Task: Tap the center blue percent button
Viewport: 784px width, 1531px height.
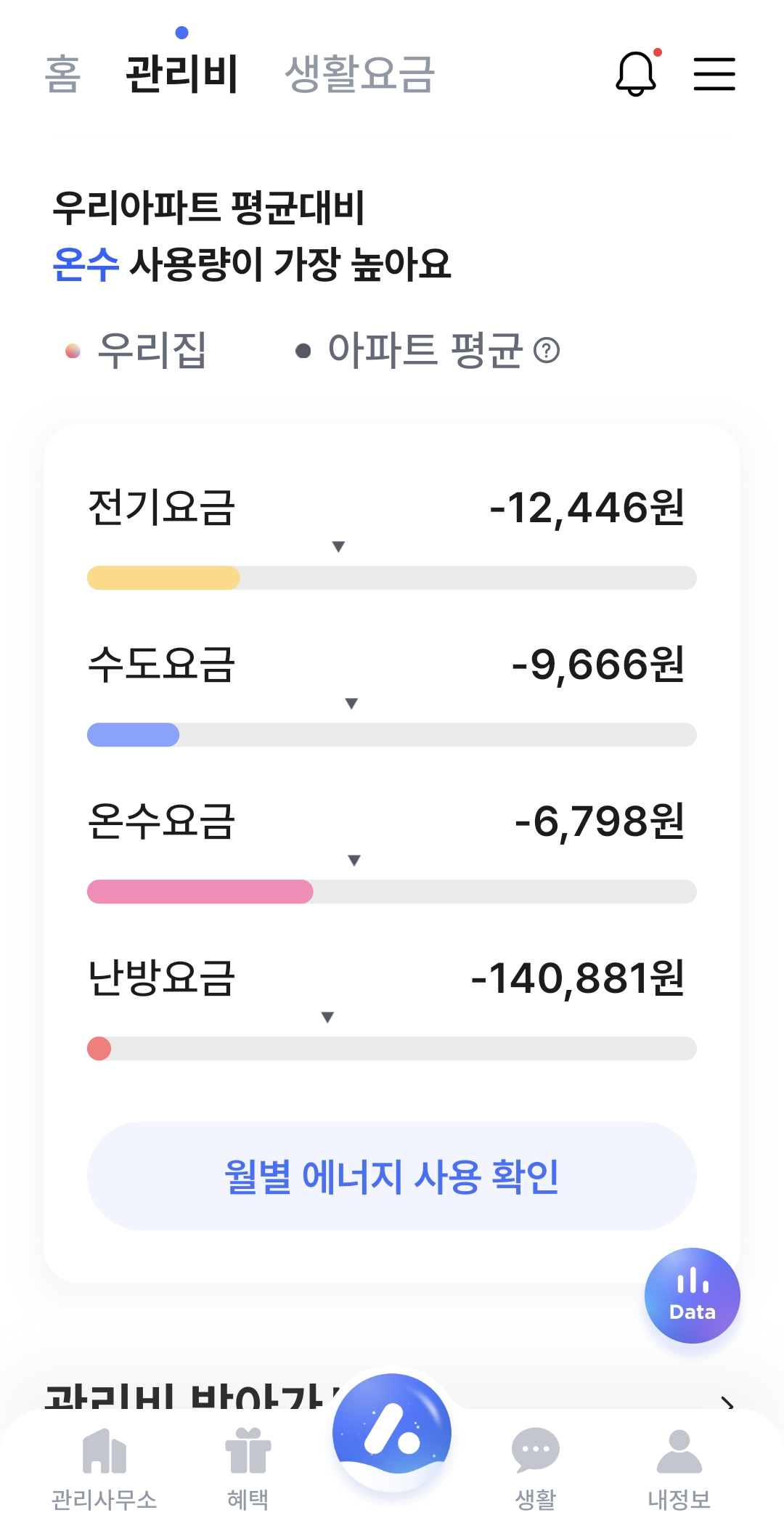Action: pos(392,1432)
